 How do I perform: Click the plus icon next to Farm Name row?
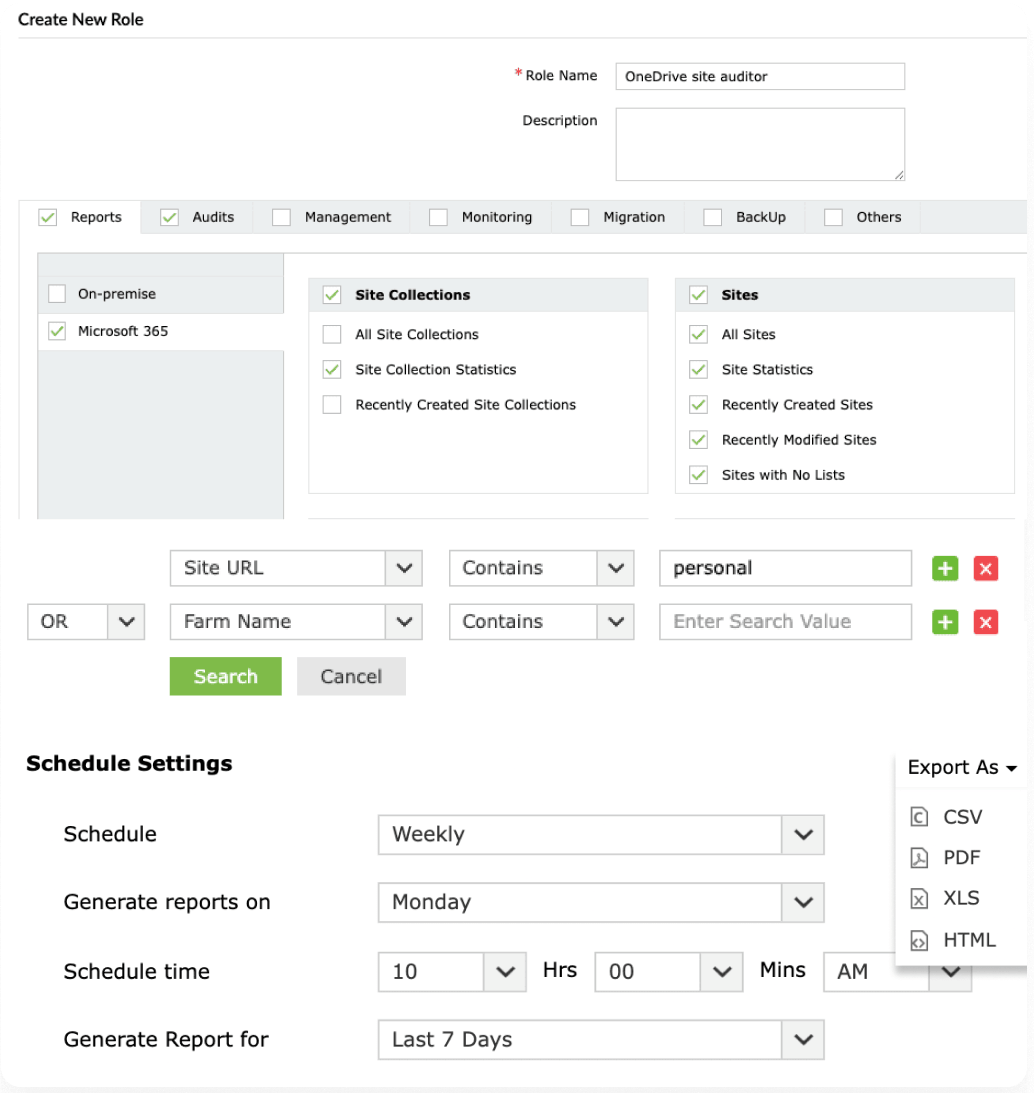point(944,621)
